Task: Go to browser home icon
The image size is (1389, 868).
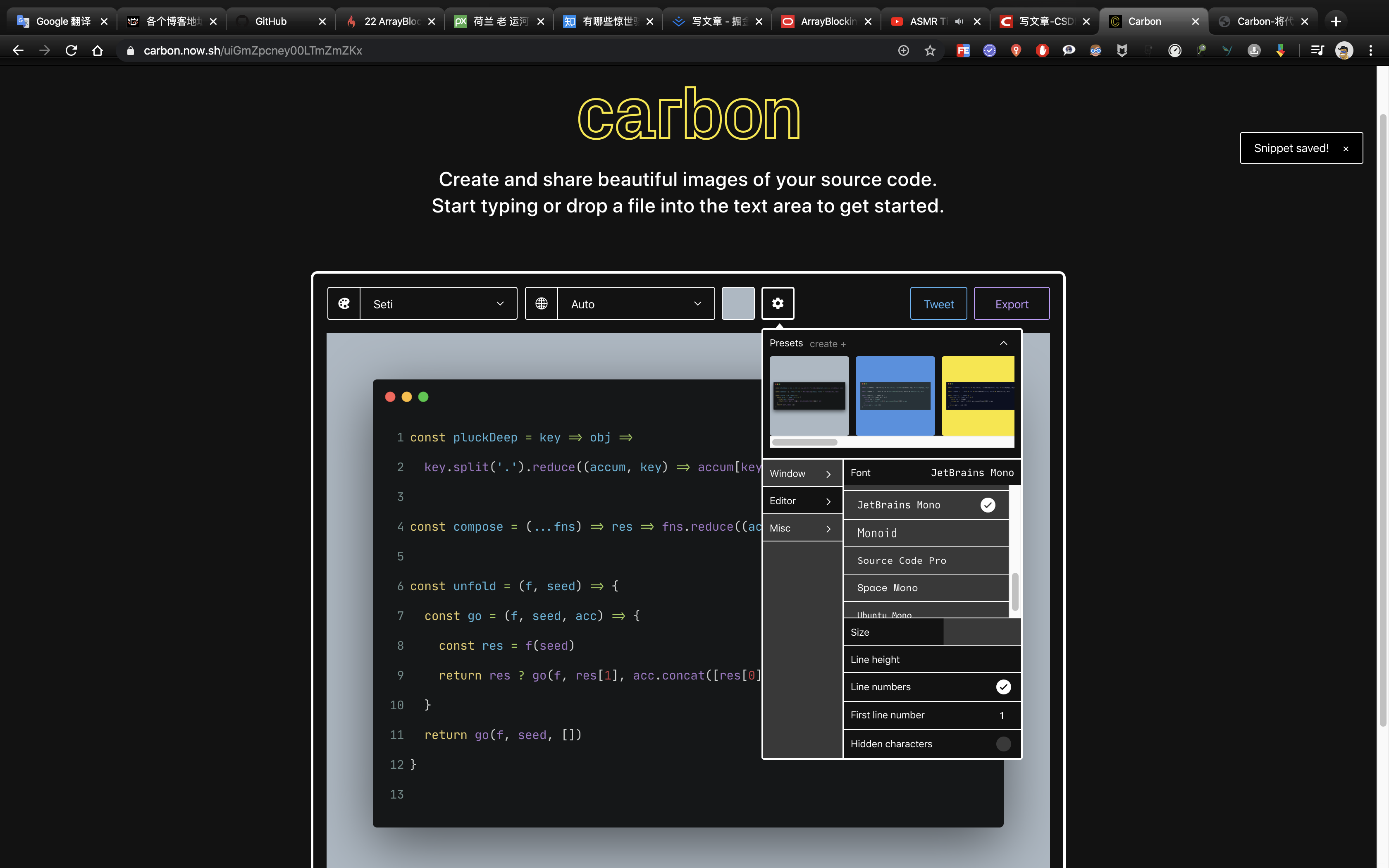Action: 98,50
